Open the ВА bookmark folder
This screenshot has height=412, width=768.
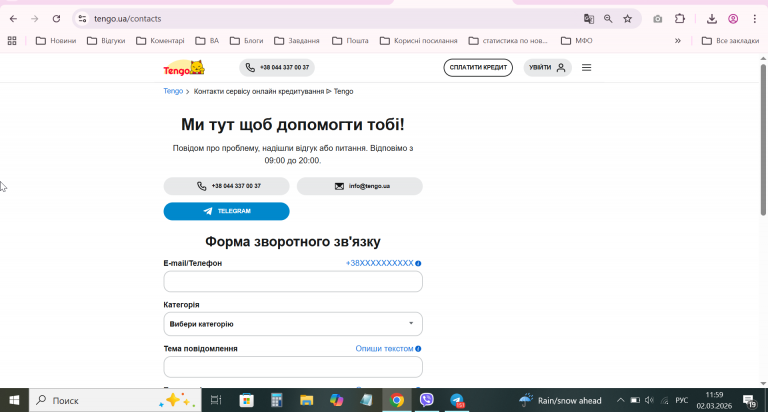(207, 41)
